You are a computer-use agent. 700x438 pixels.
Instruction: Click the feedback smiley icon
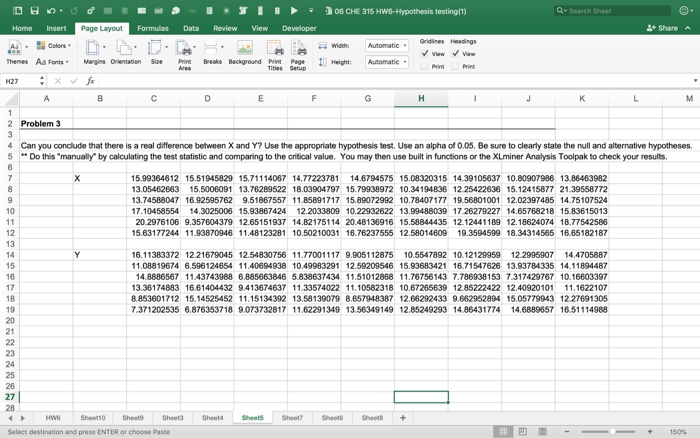coord(683,11)
